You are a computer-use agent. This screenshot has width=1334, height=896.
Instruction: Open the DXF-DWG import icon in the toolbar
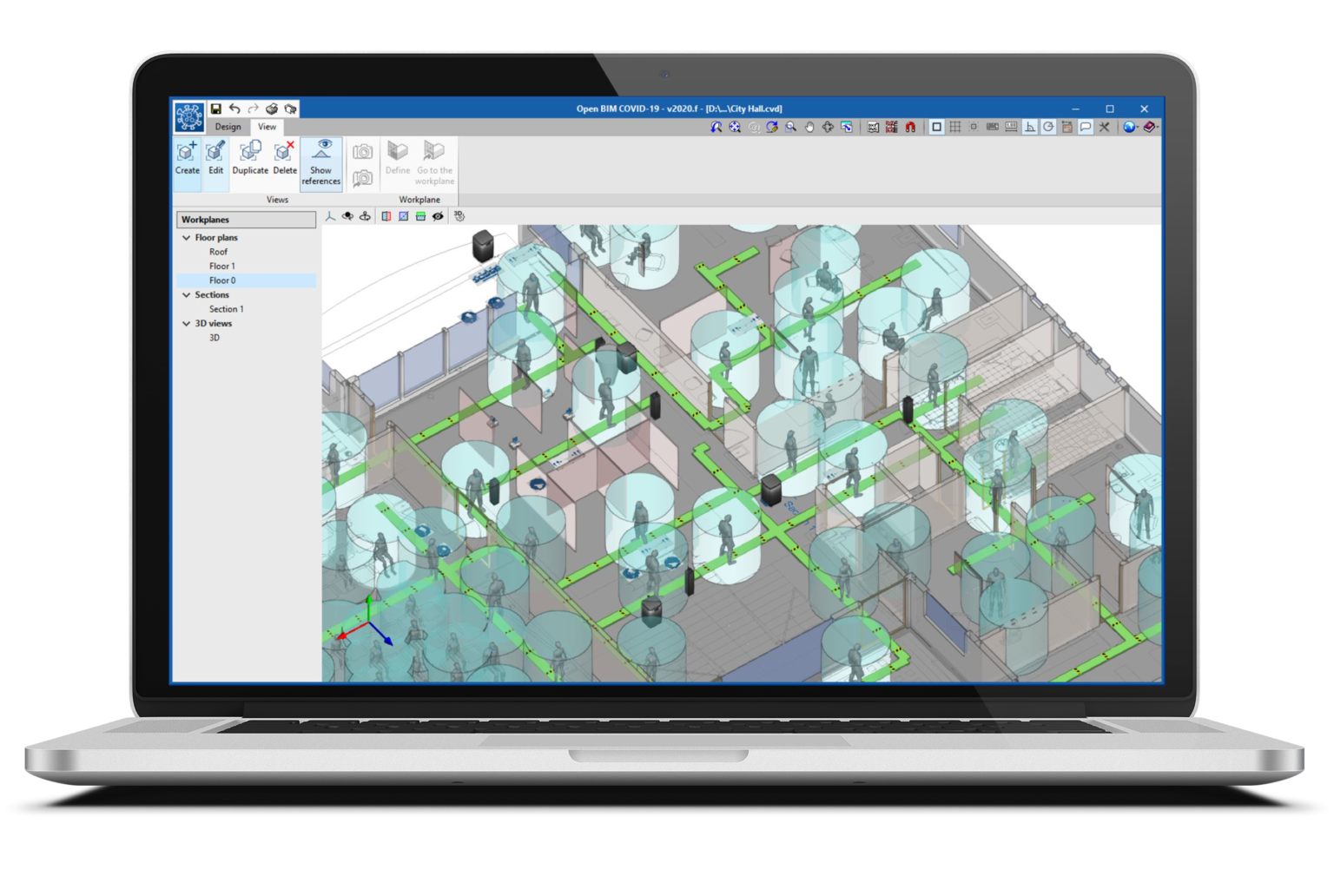(873, 126)
